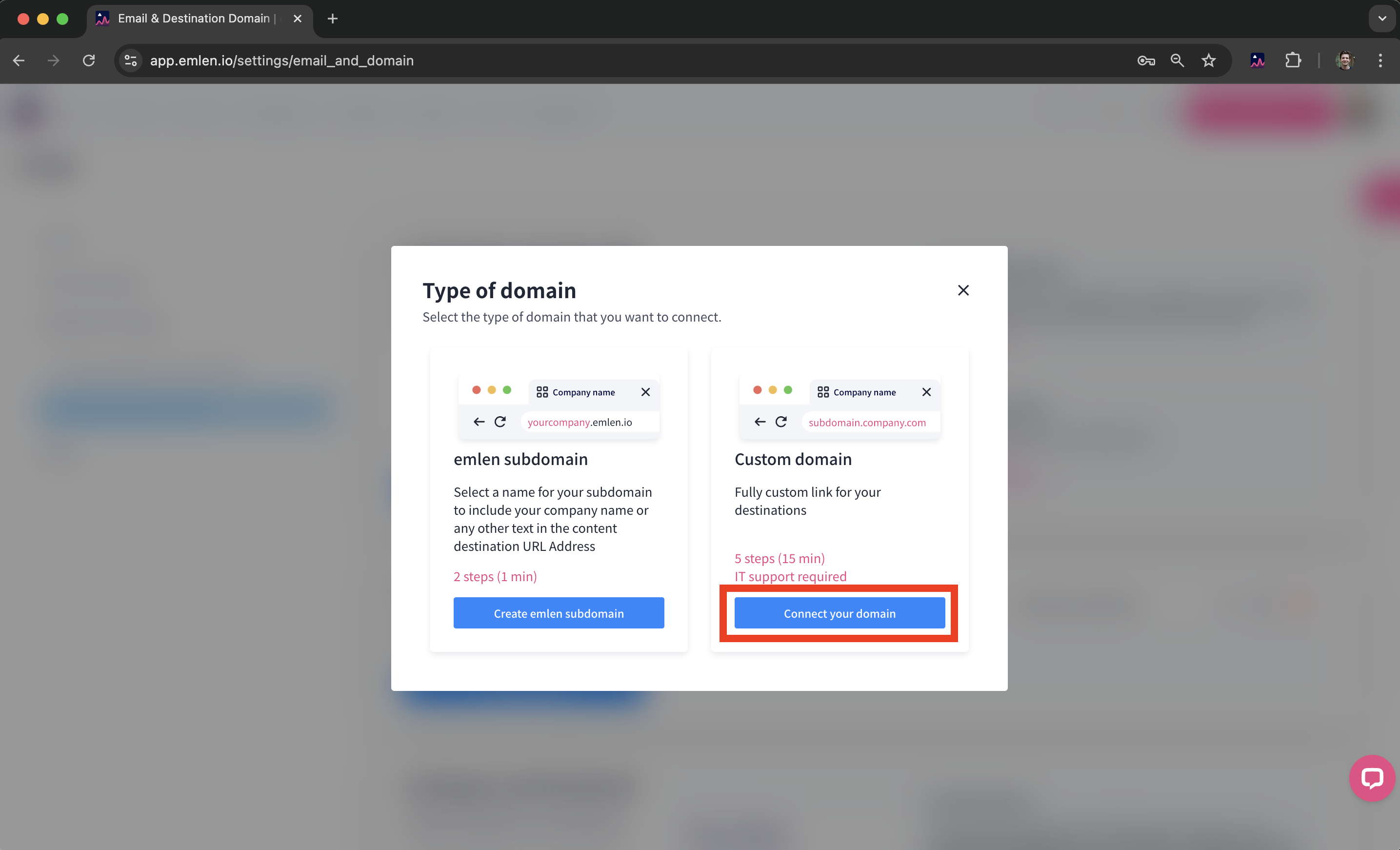Open Chrome three-dot menu

1380,60
